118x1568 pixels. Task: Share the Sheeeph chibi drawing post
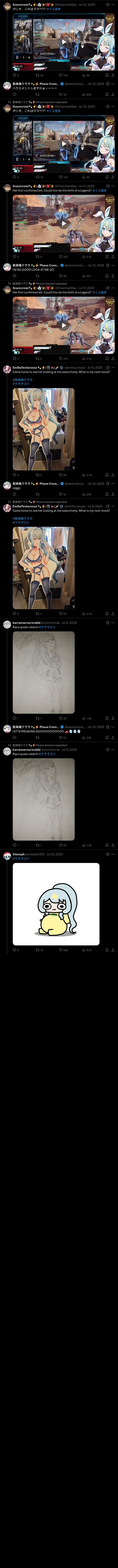112,950
